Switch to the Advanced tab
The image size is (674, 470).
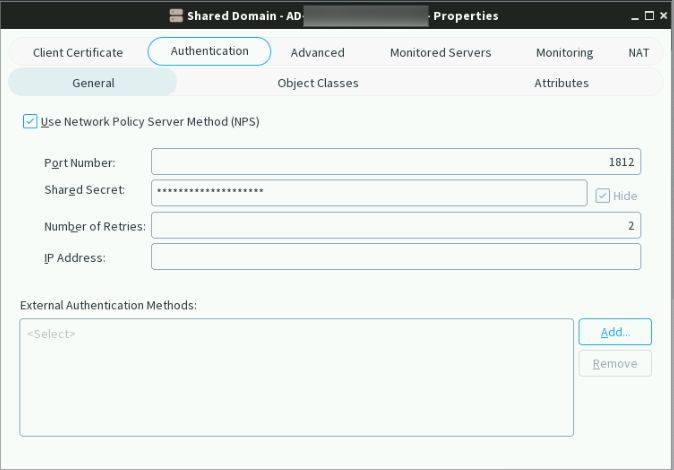click(317, 52)
